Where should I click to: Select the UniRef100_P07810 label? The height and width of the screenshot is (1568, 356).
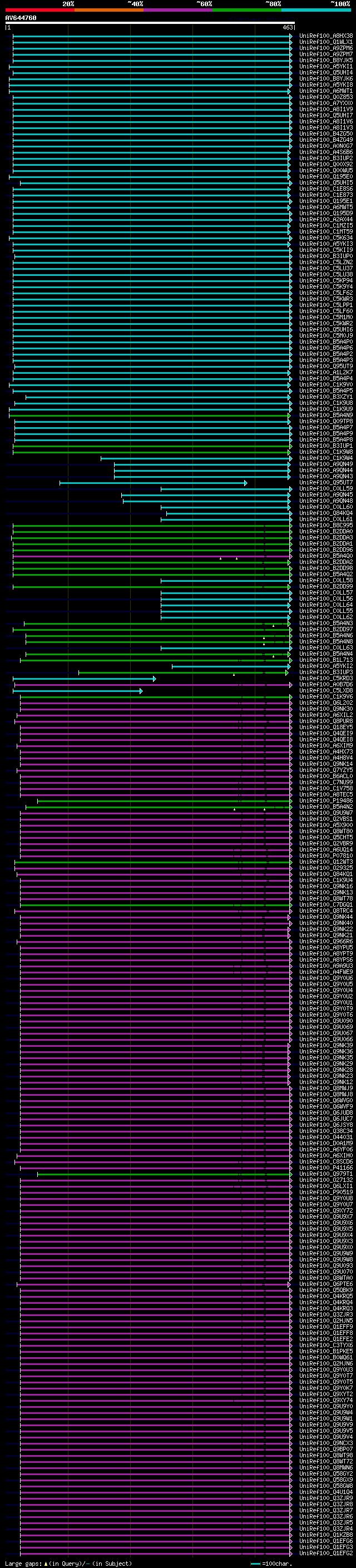[326, 856]
